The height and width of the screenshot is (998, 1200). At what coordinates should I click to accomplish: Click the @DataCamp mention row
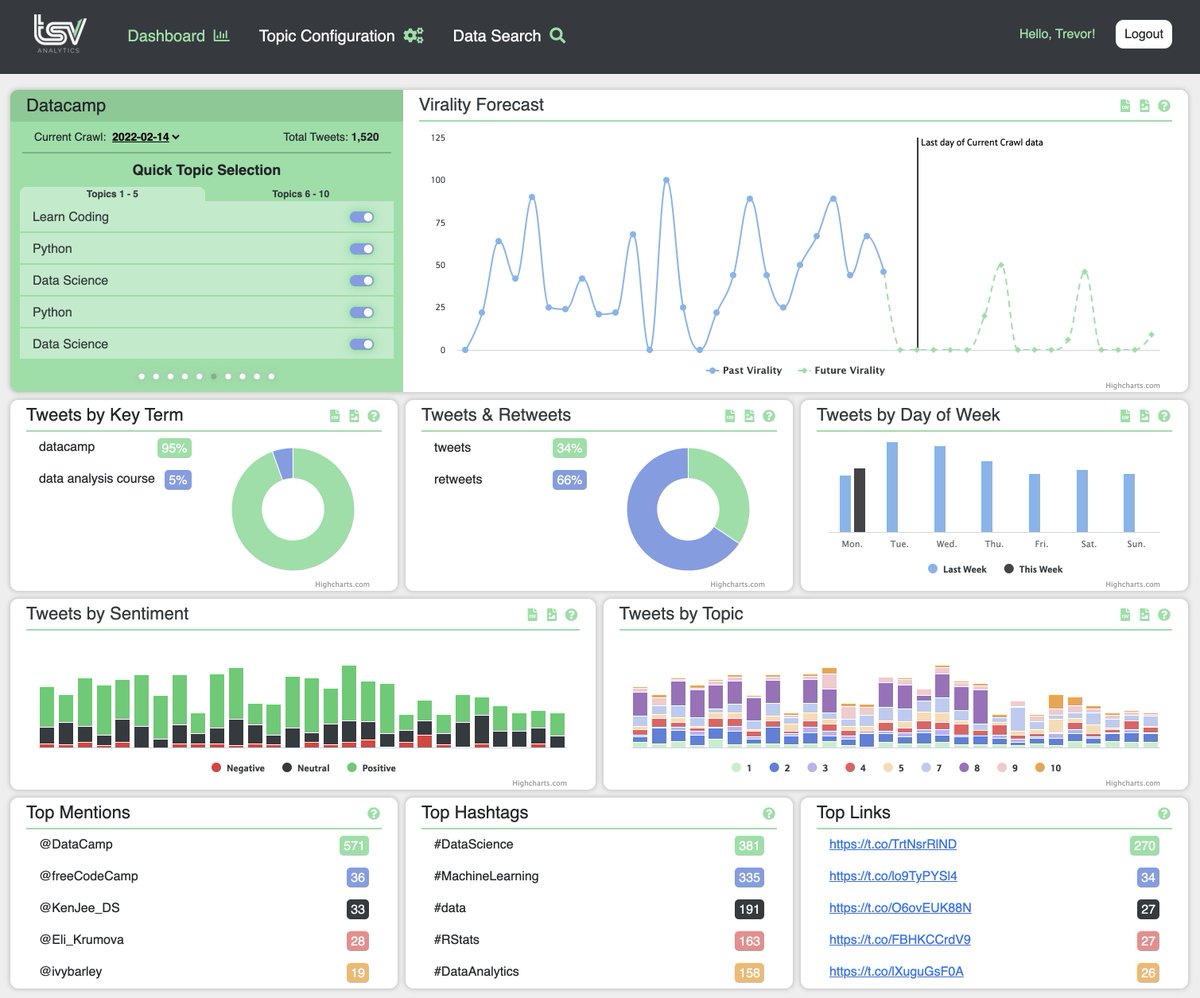204,845
